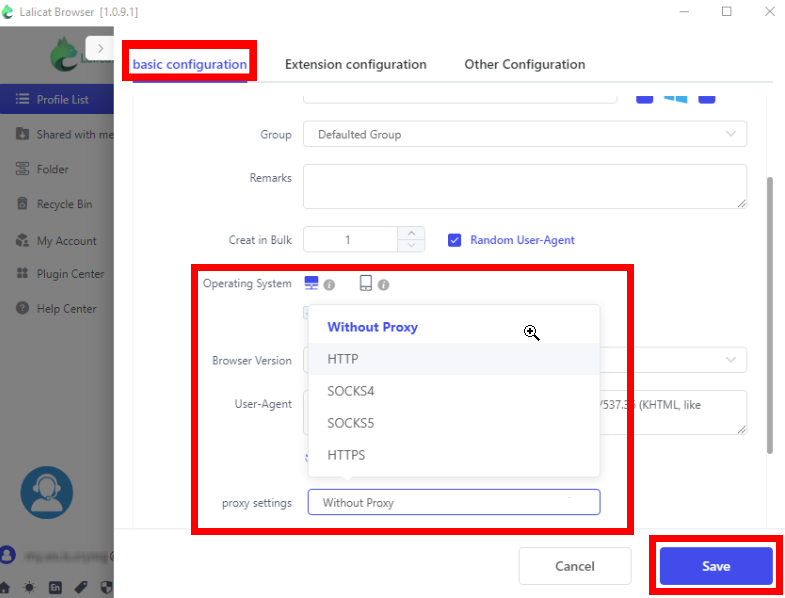Open Profile List in sidebar
Screen dimensions: 785x598
(x=57, y=99)
